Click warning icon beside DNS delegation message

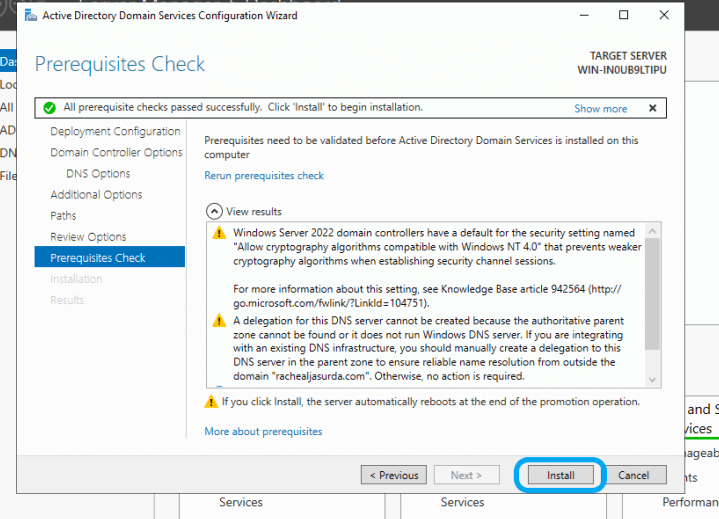click(219, 320)
